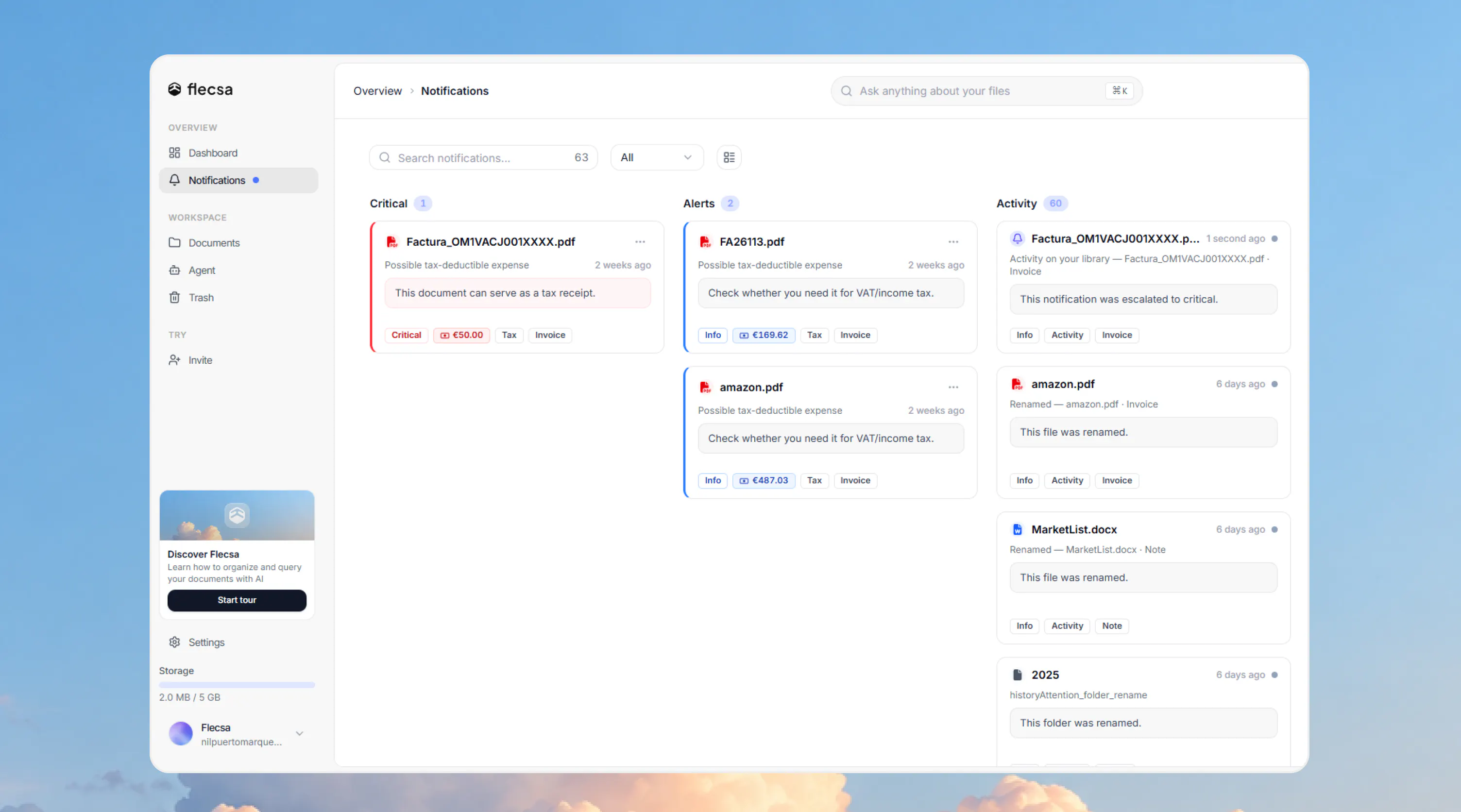1461x812 pixels.
Task: Expand the All filter dropdown
Action: pos(657,157)
